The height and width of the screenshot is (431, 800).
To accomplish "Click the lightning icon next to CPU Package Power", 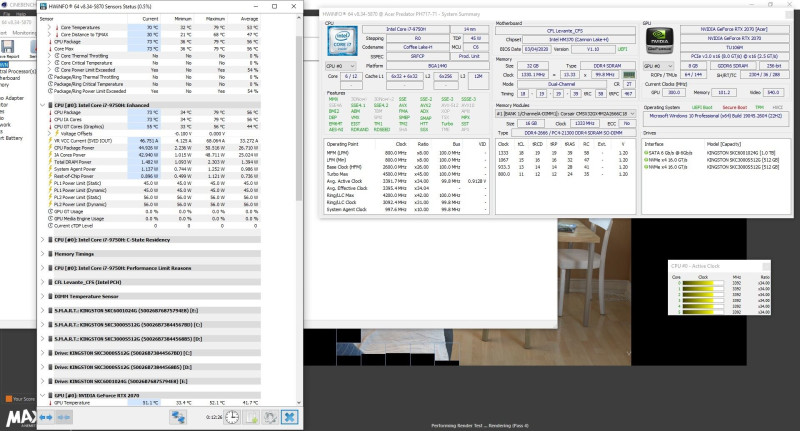I will click(50, 148).
